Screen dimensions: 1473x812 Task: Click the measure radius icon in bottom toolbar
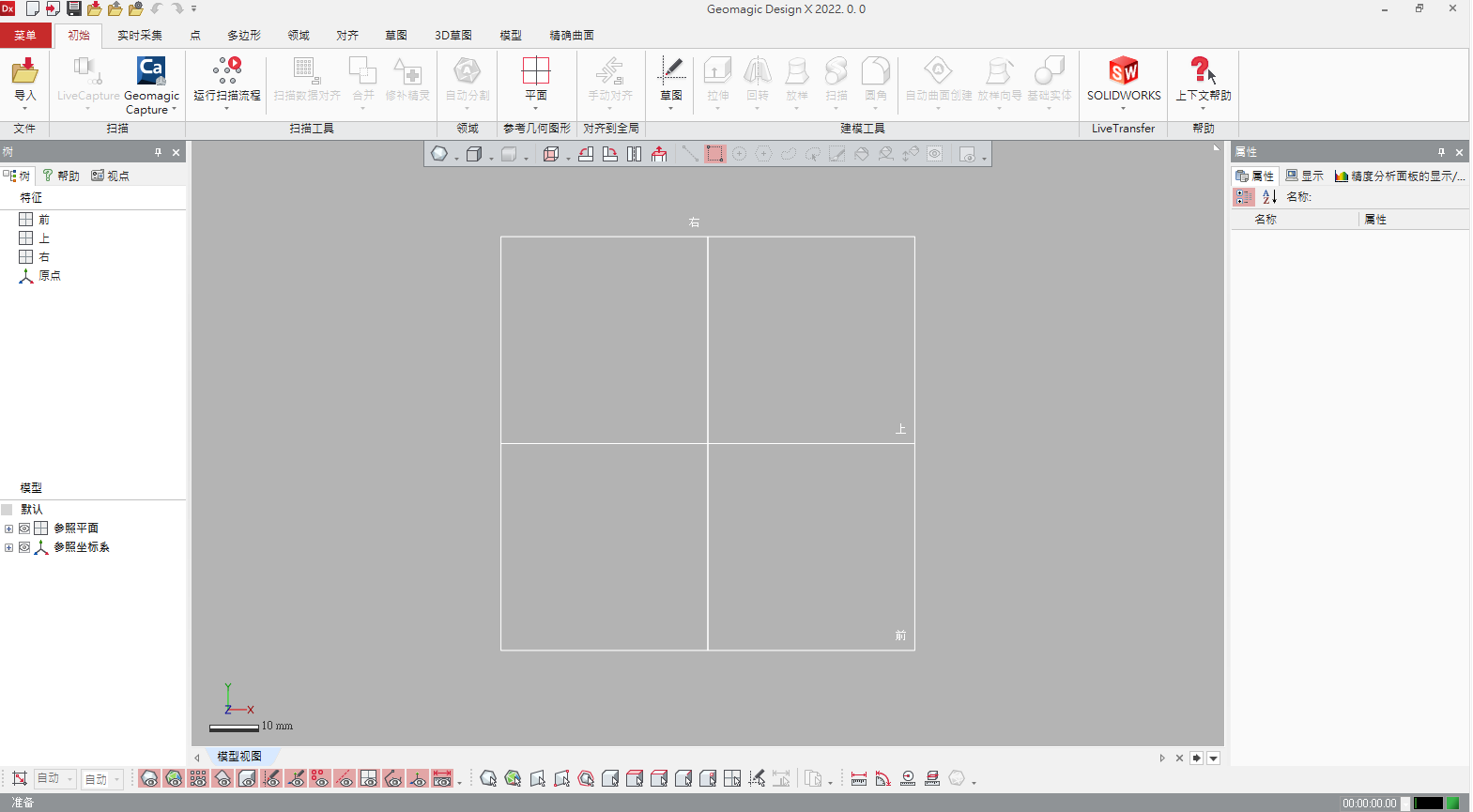[x=908, y=778]
